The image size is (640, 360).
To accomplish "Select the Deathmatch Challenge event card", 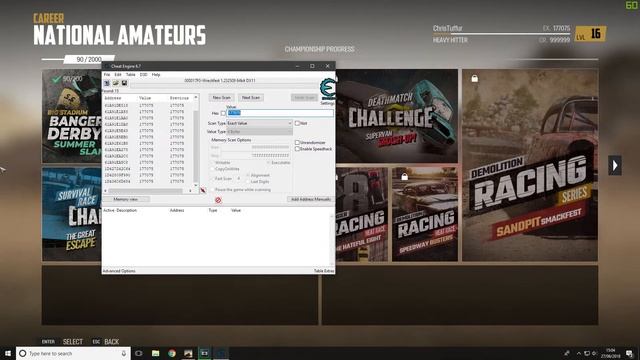I will pos(396,116).
